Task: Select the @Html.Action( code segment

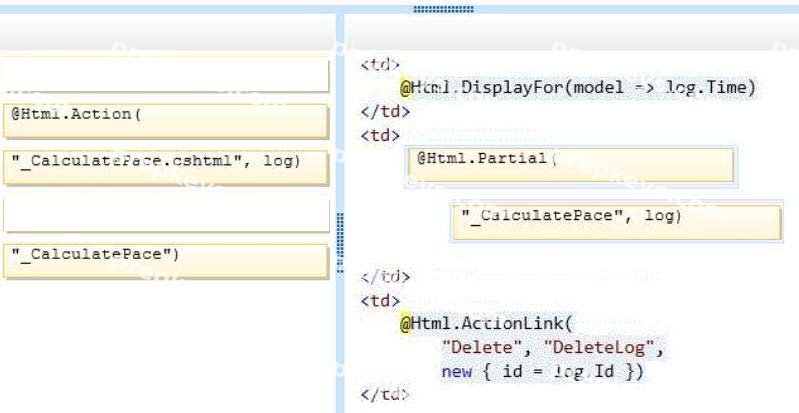Action: click(166, 121)
